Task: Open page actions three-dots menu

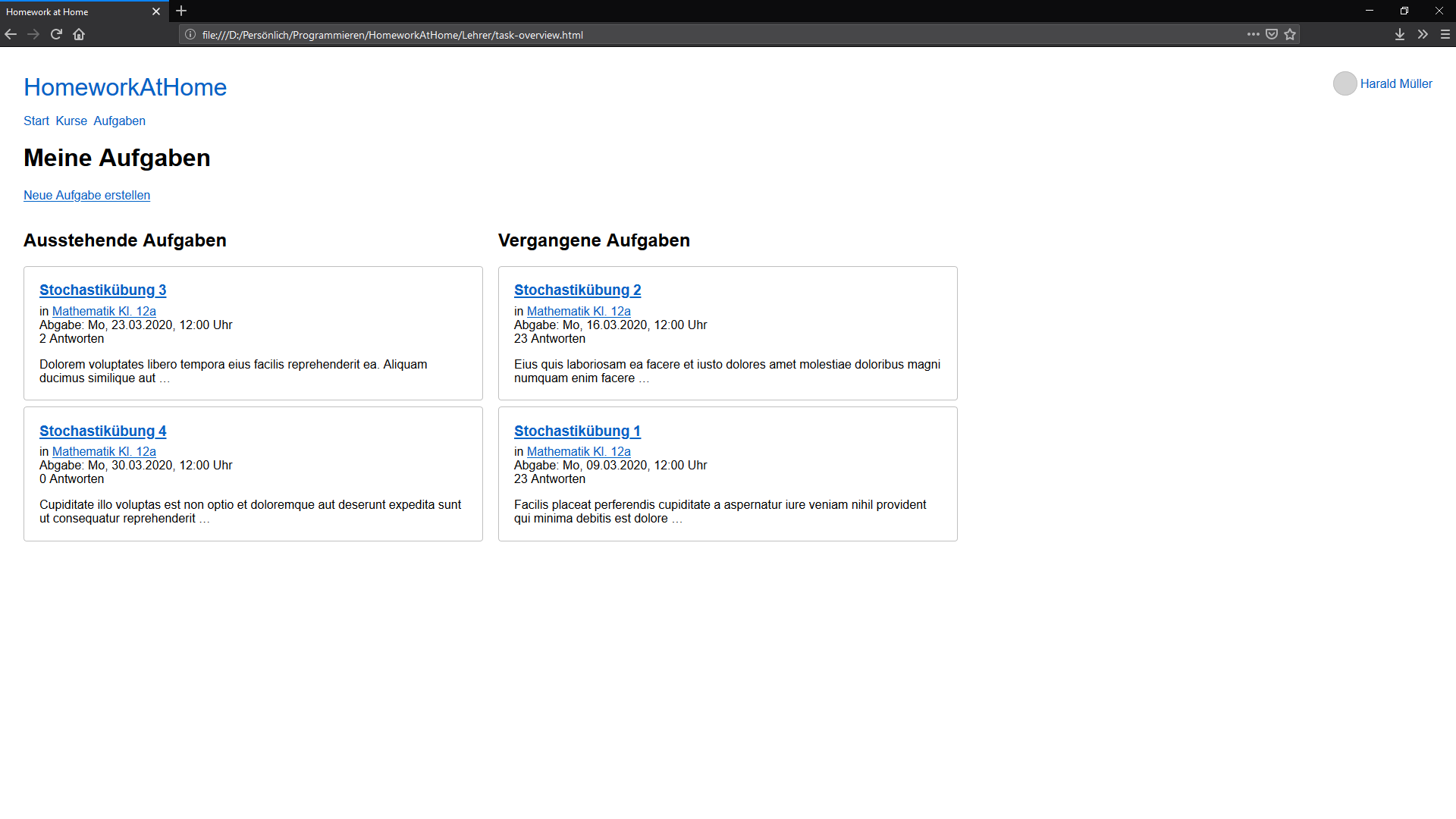Action: tap(1253, 34)
